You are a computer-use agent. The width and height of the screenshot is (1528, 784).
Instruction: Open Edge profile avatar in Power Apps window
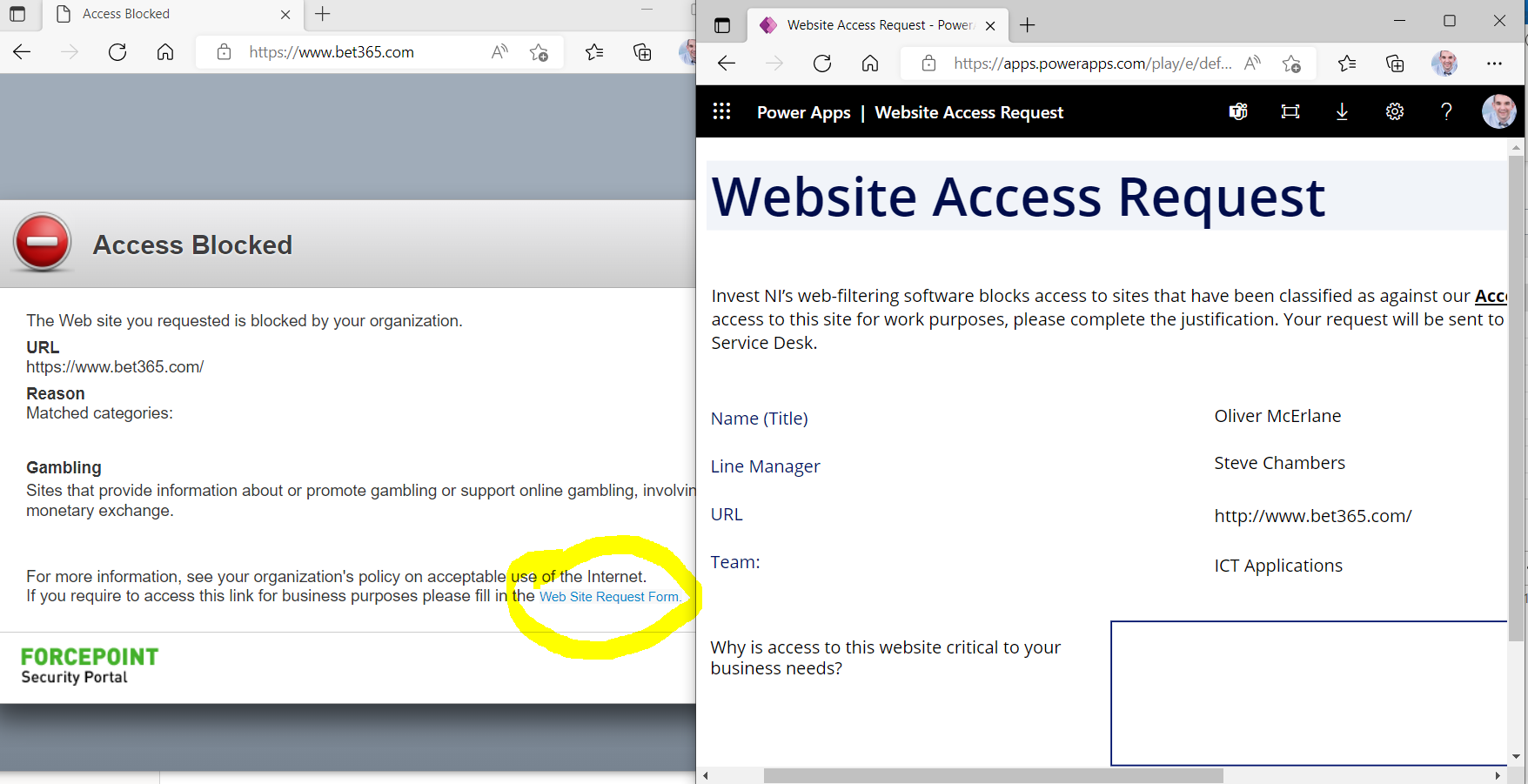(1444, 63)
